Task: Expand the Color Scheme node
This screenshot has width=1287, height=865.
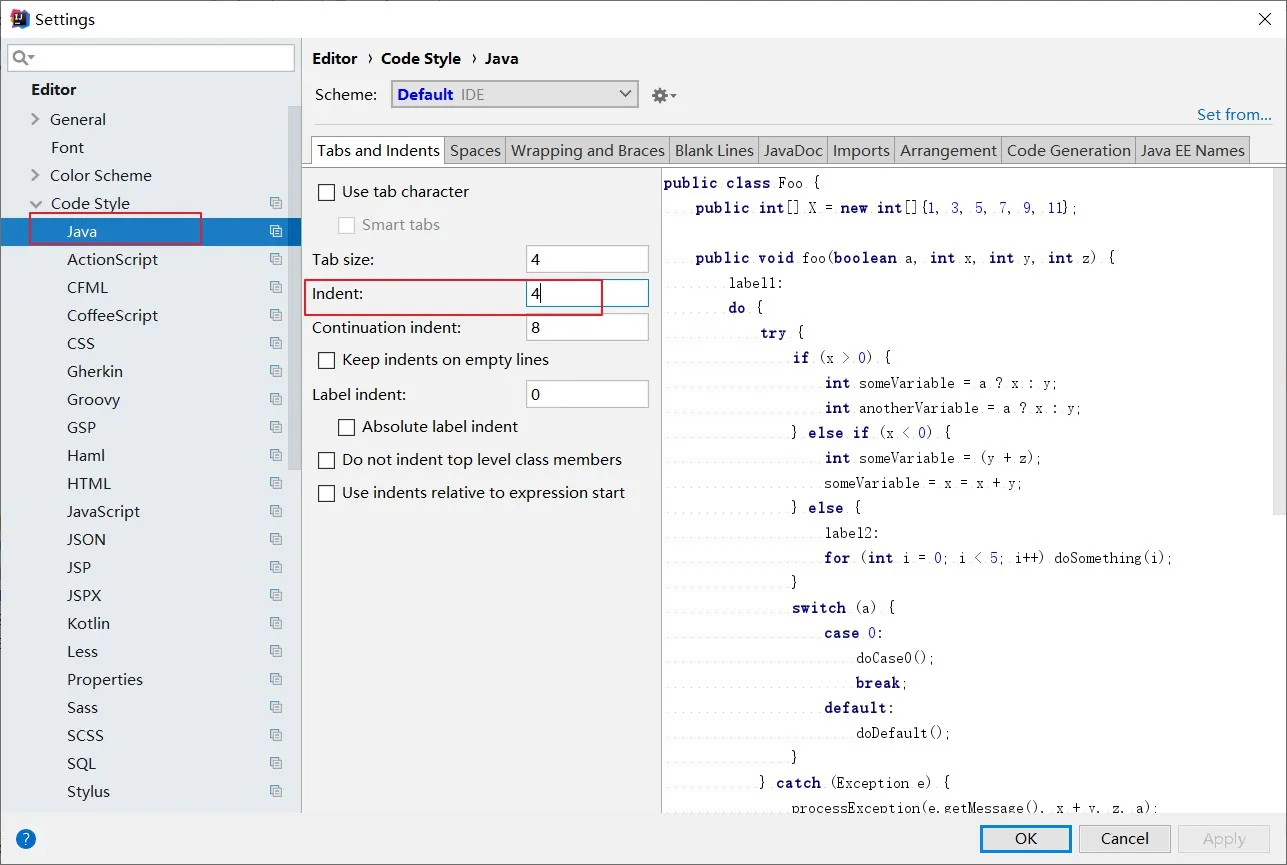Action: [x=36, y=175]
